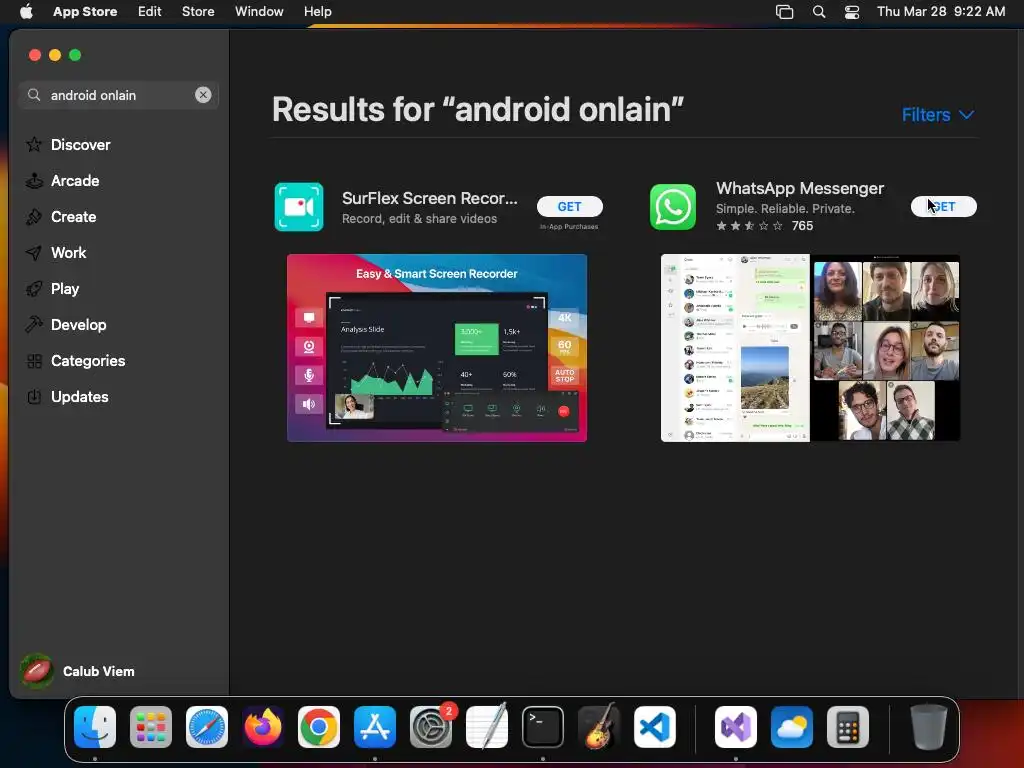The width and height of the screenshot is (1024, 768).
Task: Open Weather from the Dock
Action: click(x=792, y=727)
